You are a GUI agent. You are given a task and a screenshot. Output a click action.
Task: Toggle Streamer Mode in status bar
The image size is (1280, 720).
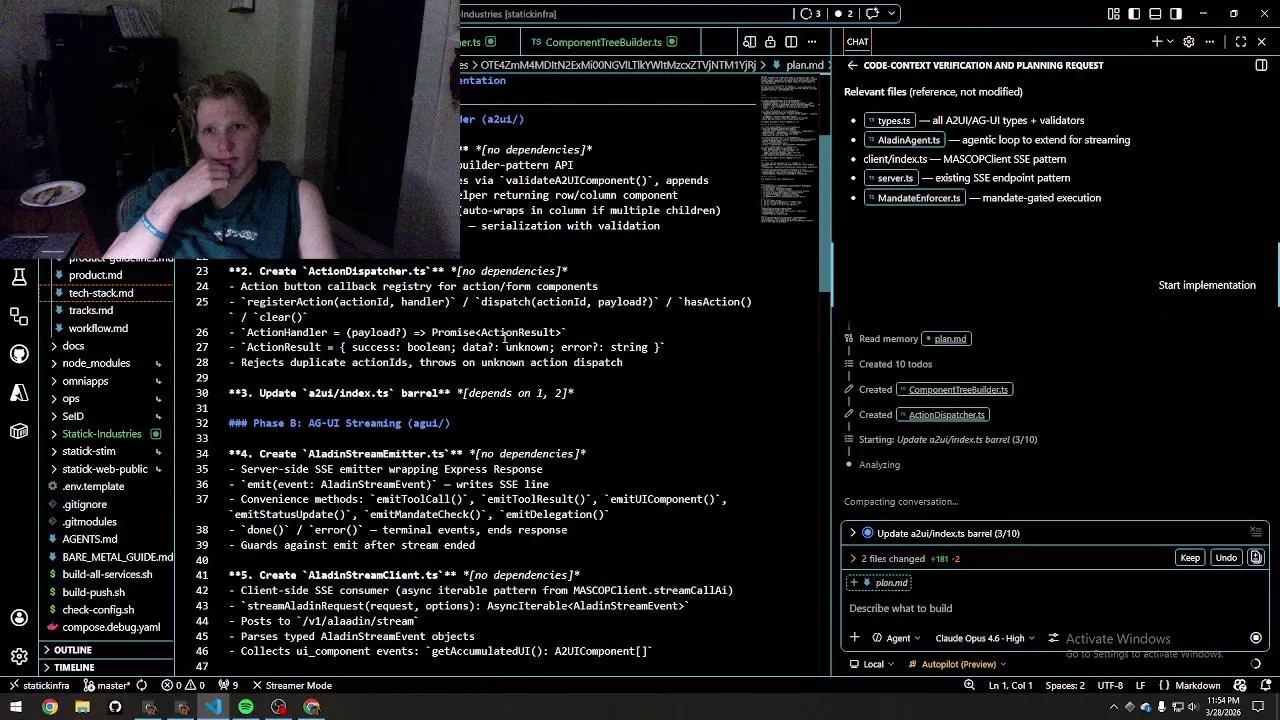(x=291, y=685)
